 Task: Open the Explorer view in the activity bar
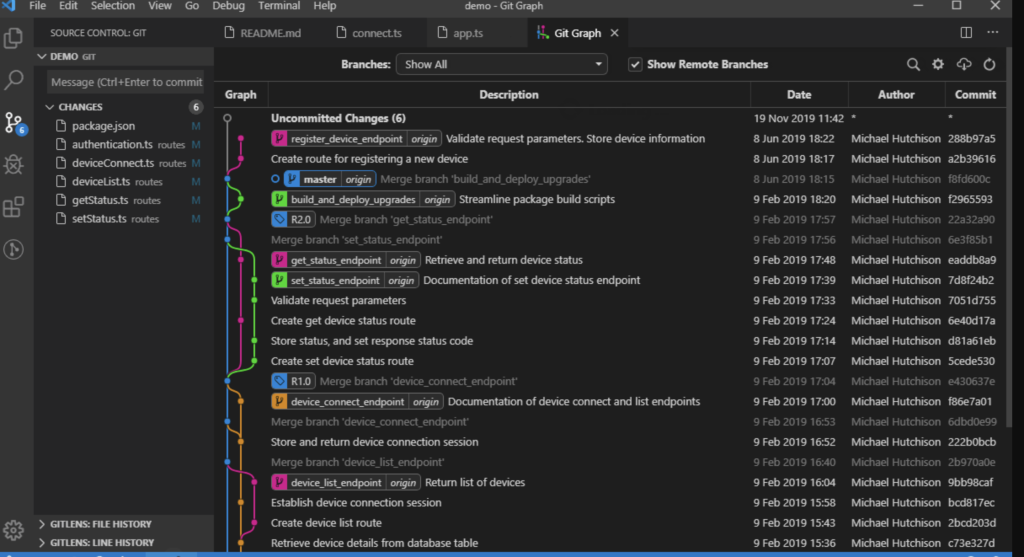point(14,39)
